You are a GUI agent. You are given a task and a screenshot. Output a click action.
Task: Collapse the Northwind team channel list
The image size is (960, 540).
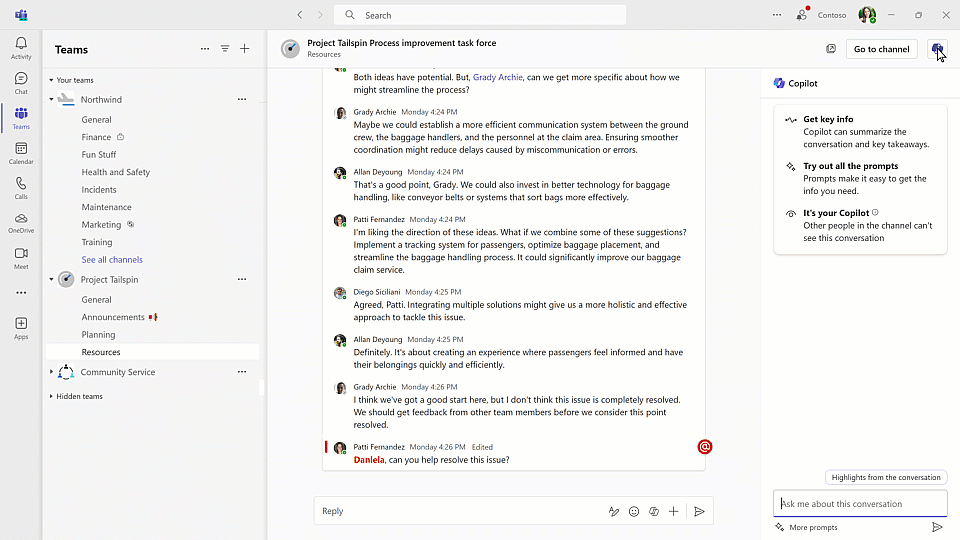[51, 100]
